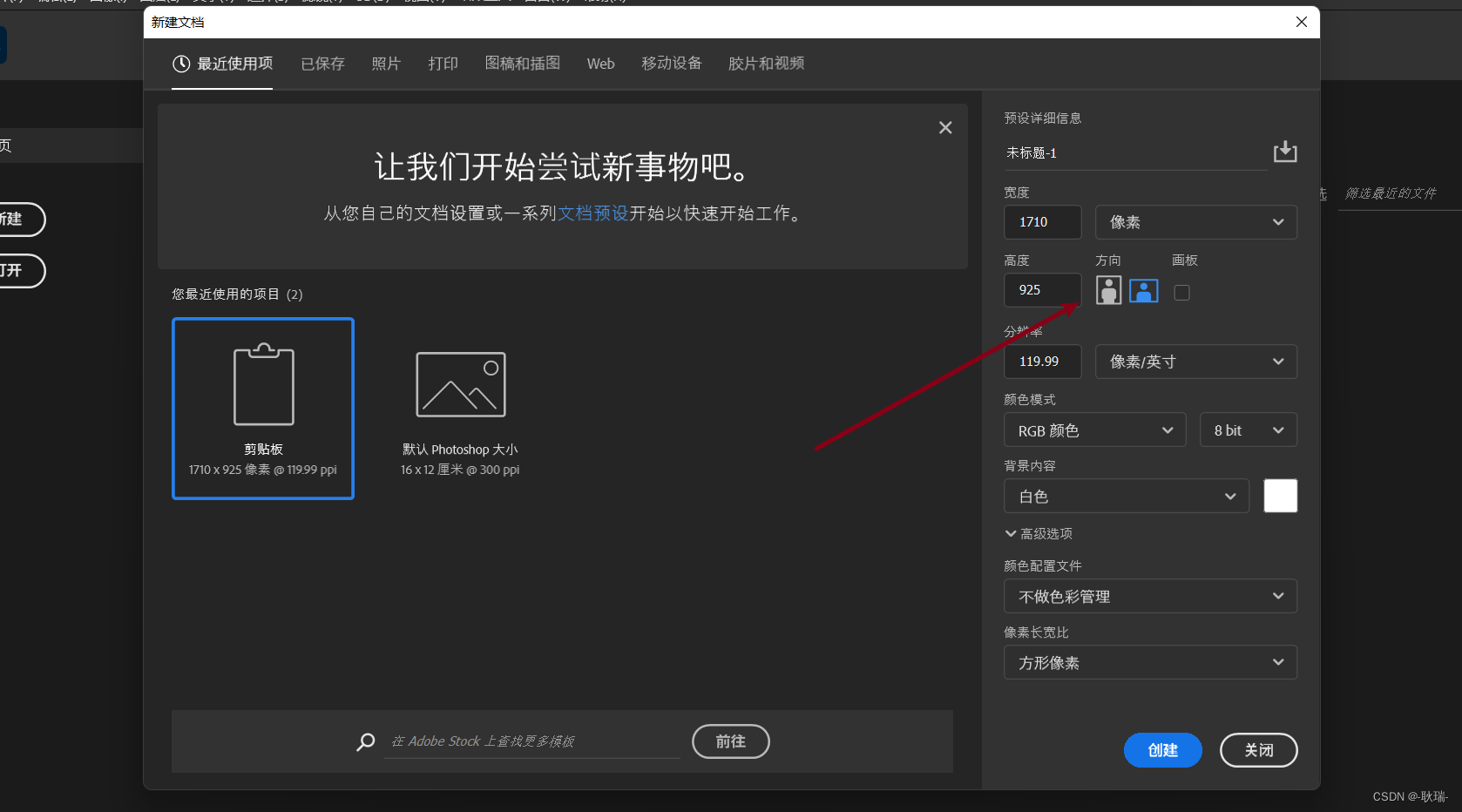1462x812 pixels.
Task: Click the 文档预设 link
Action: (594, 213)
